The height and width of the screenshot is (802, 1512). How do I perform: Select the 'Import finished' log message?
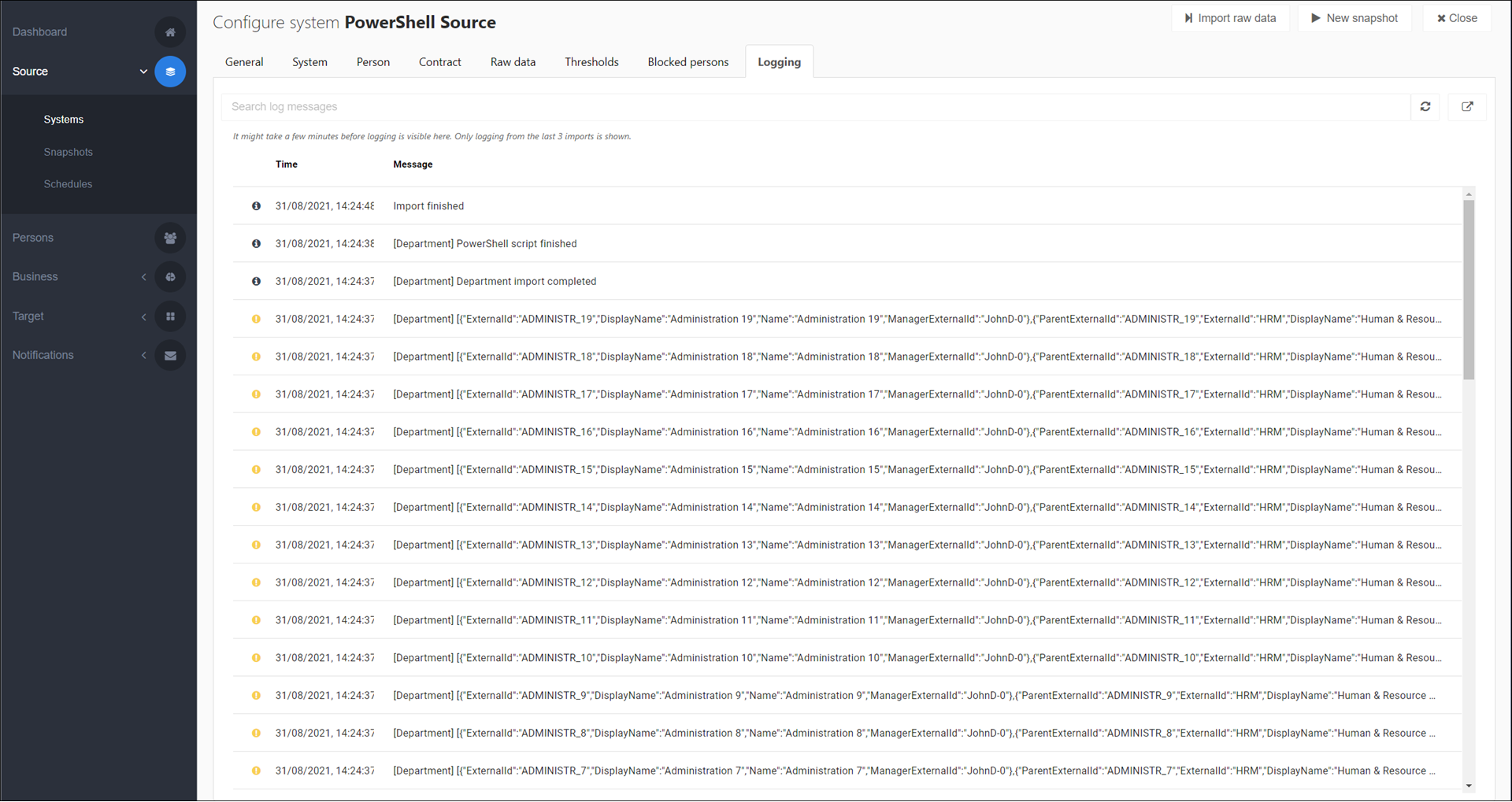pos(428,206)
